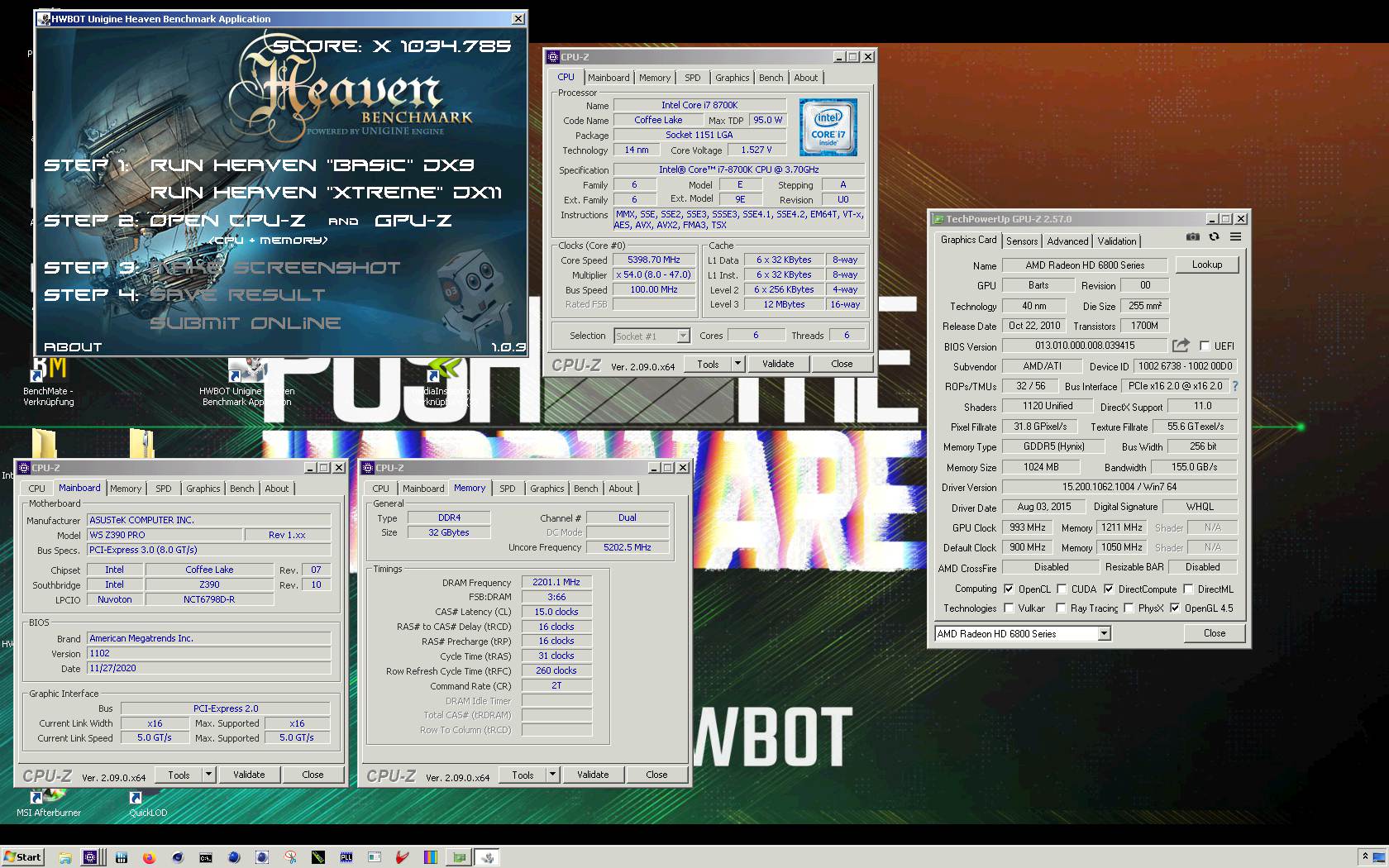Open the QuickLOD desktop shortcut

point(148,804)
